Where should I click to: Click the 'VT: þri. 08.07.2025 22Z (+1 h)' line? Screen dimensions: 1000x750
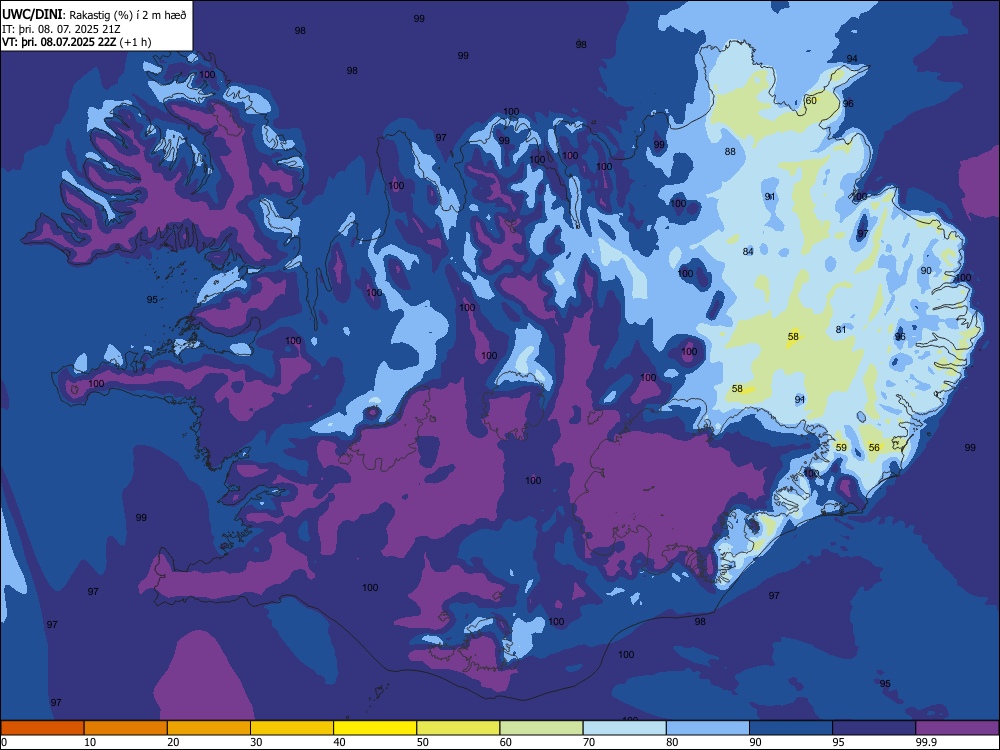coord(77,42)
